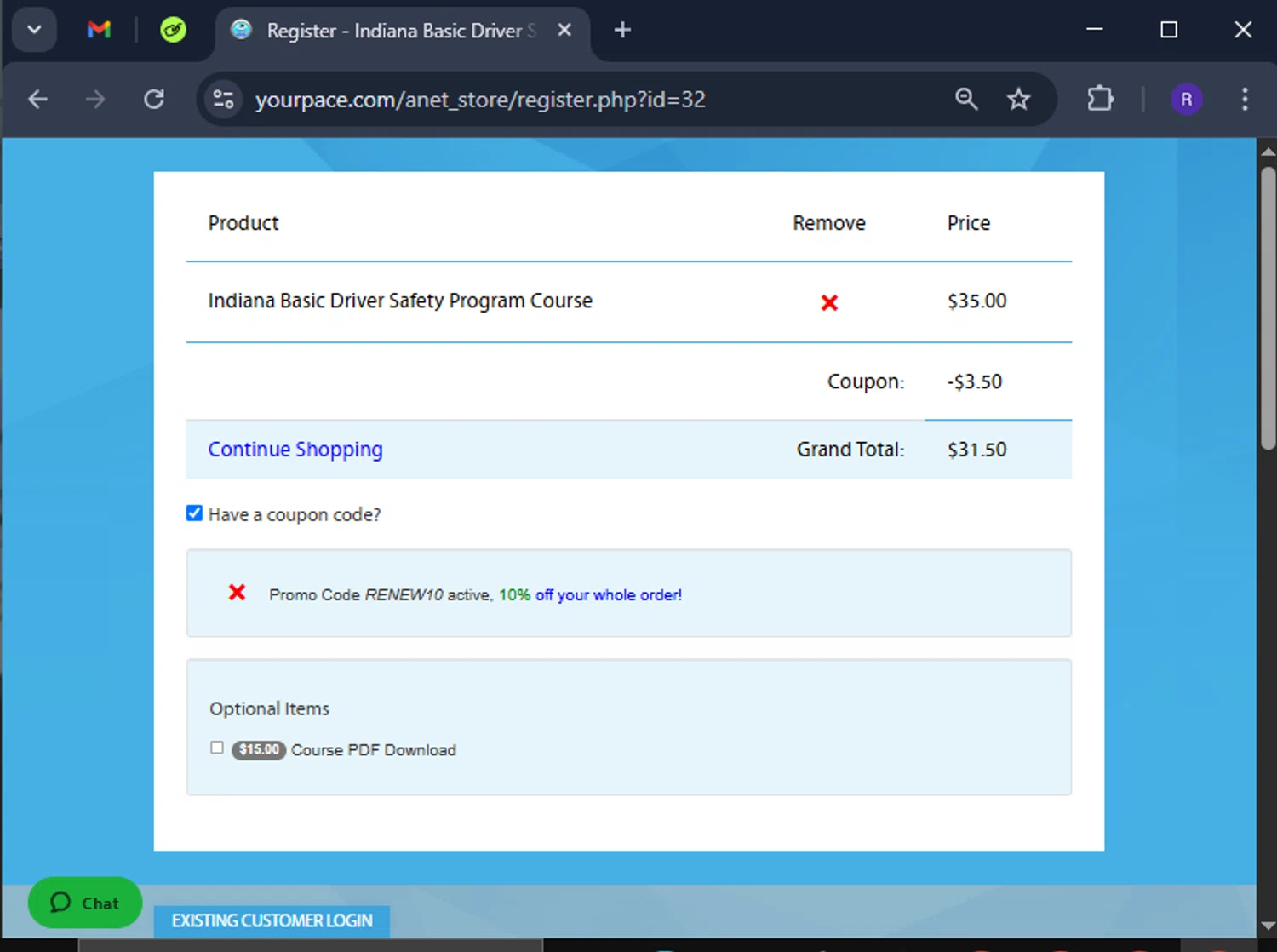This screenshot has width=1277, height=952.
Task: Remove Indiana Basic Driver Safety course
Action: coord(829,302)
